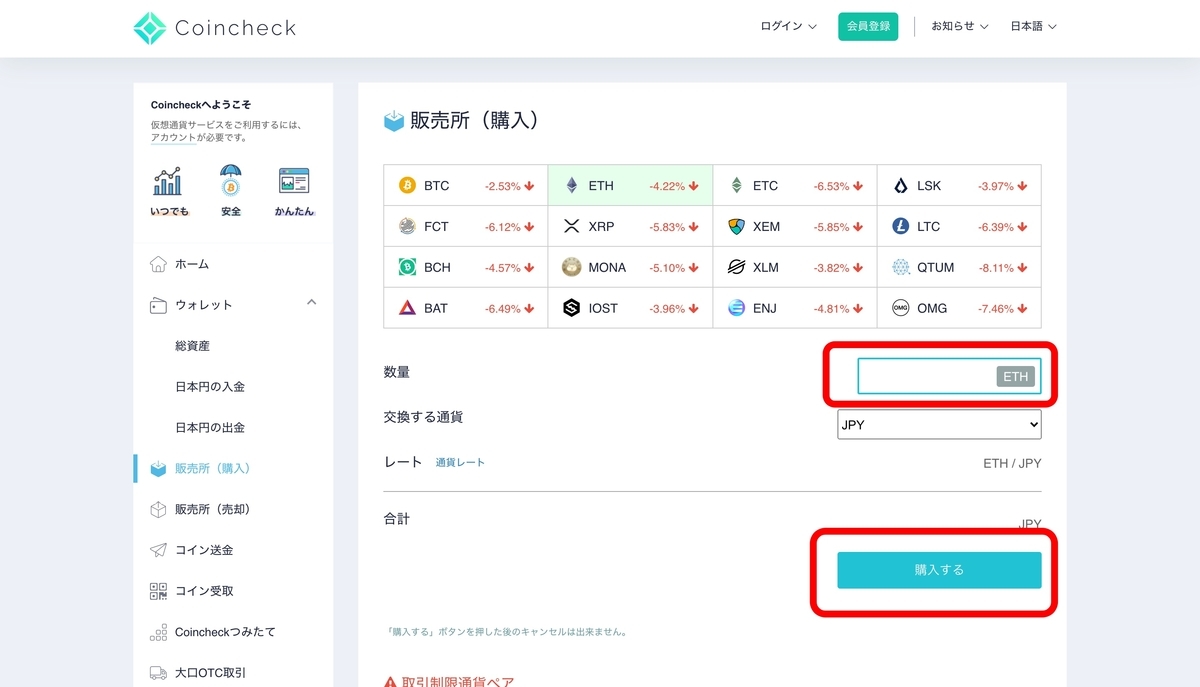Click the 数量 ETH input field

(949, 376)
